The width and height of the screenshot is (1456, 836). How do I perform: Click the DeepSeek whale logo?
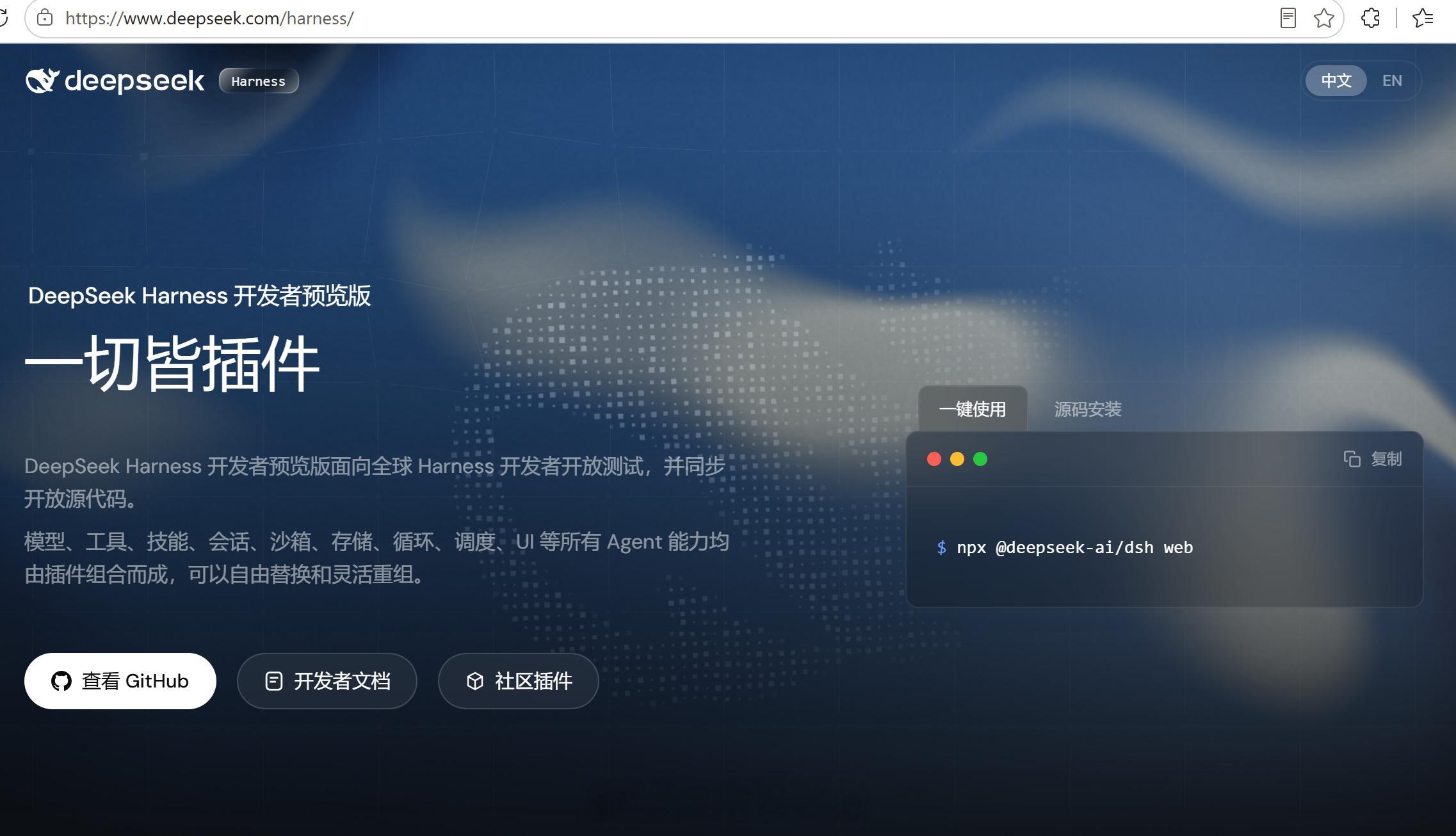[42, 81]
